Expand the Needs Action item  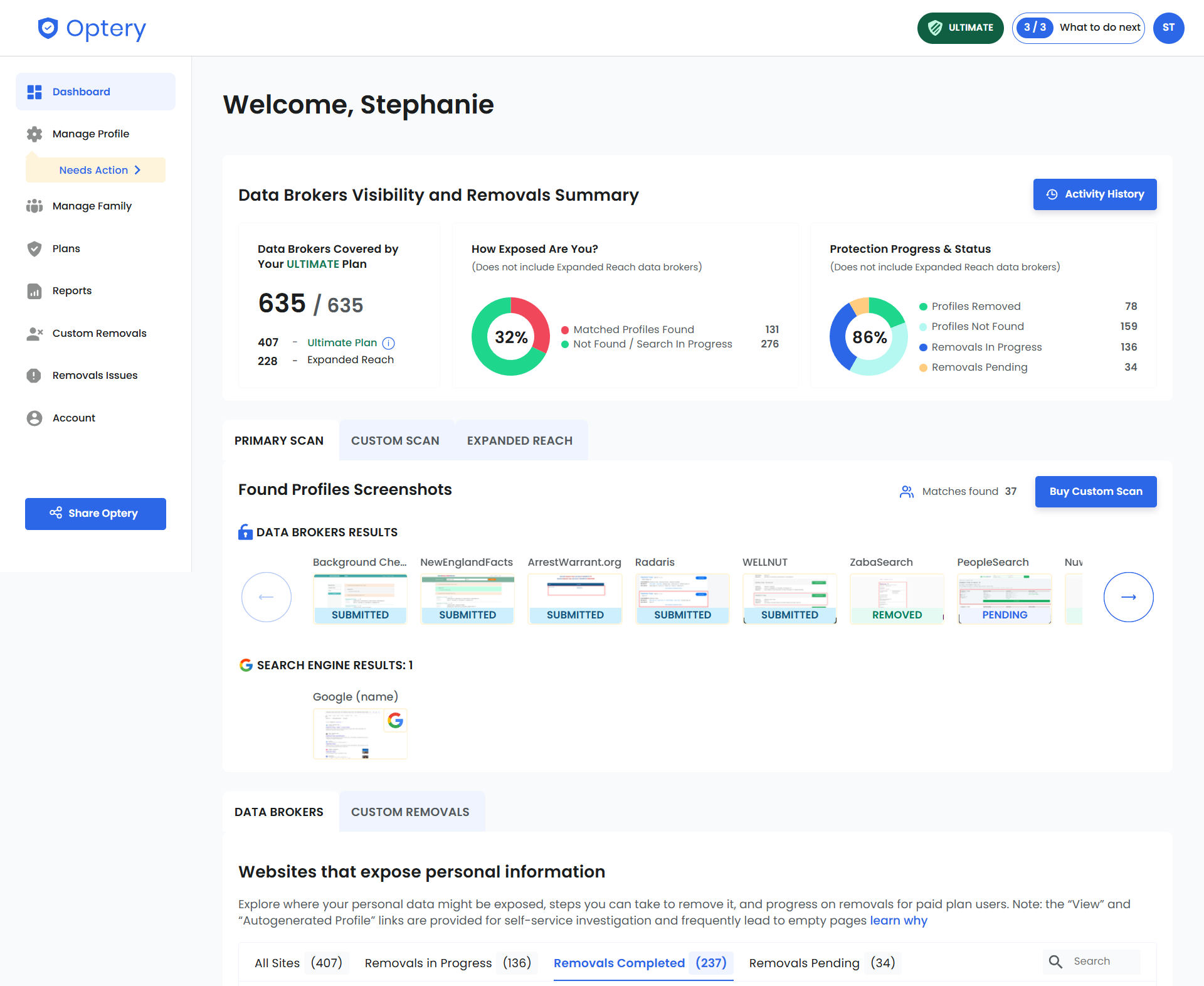coord(95,170)
